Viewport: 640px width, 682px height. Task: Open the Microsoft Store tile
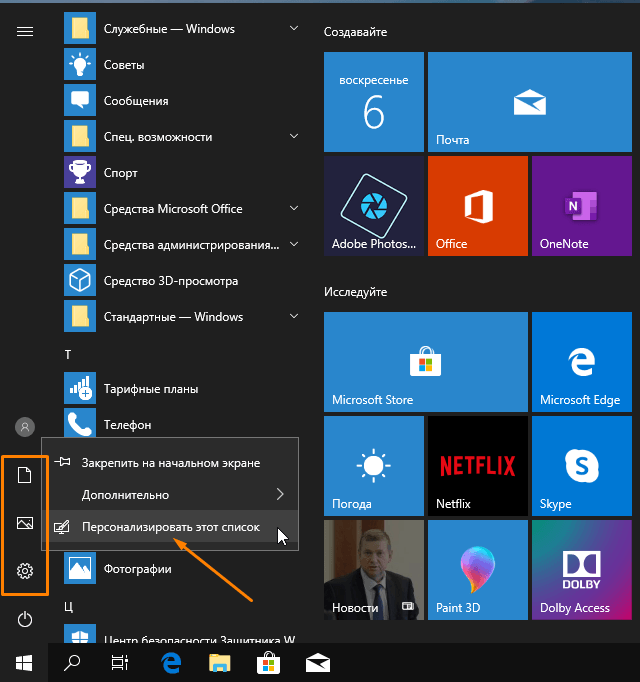(x=426, y=362)
